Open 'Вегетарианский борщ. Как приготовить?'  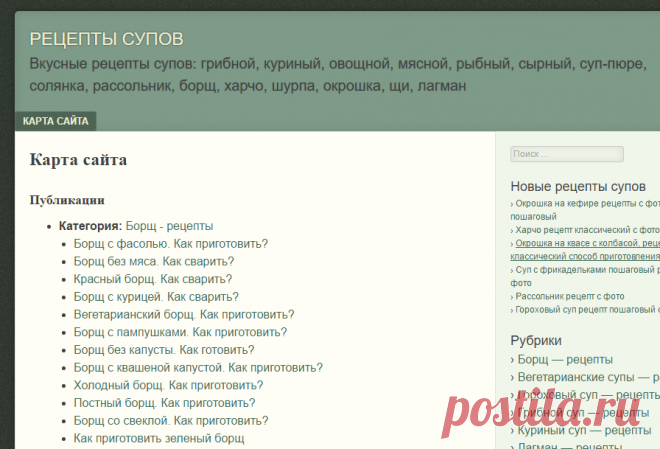[x=184, y=314]
